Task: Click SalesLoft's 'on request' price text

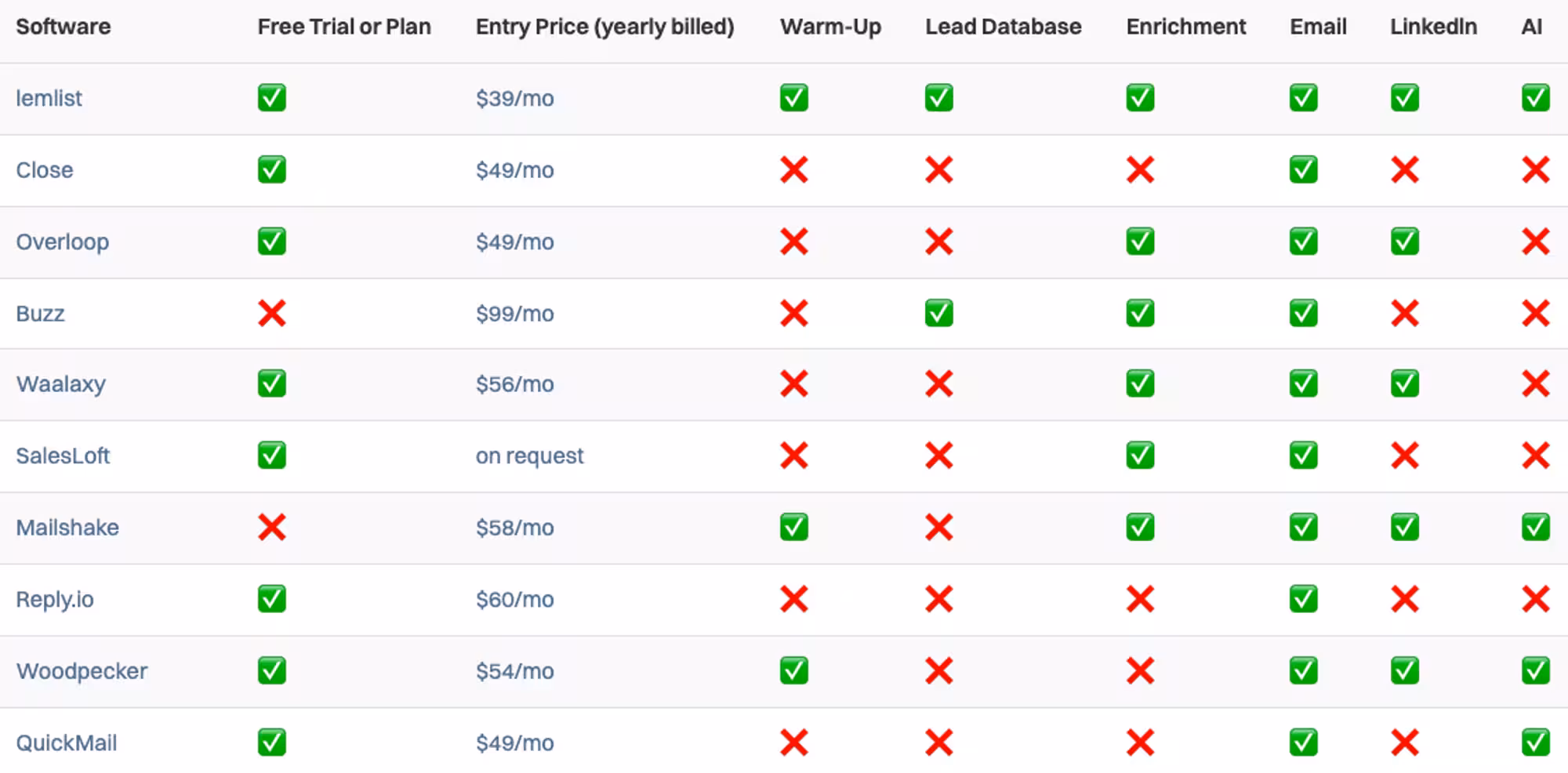Action: click(529, 455)
